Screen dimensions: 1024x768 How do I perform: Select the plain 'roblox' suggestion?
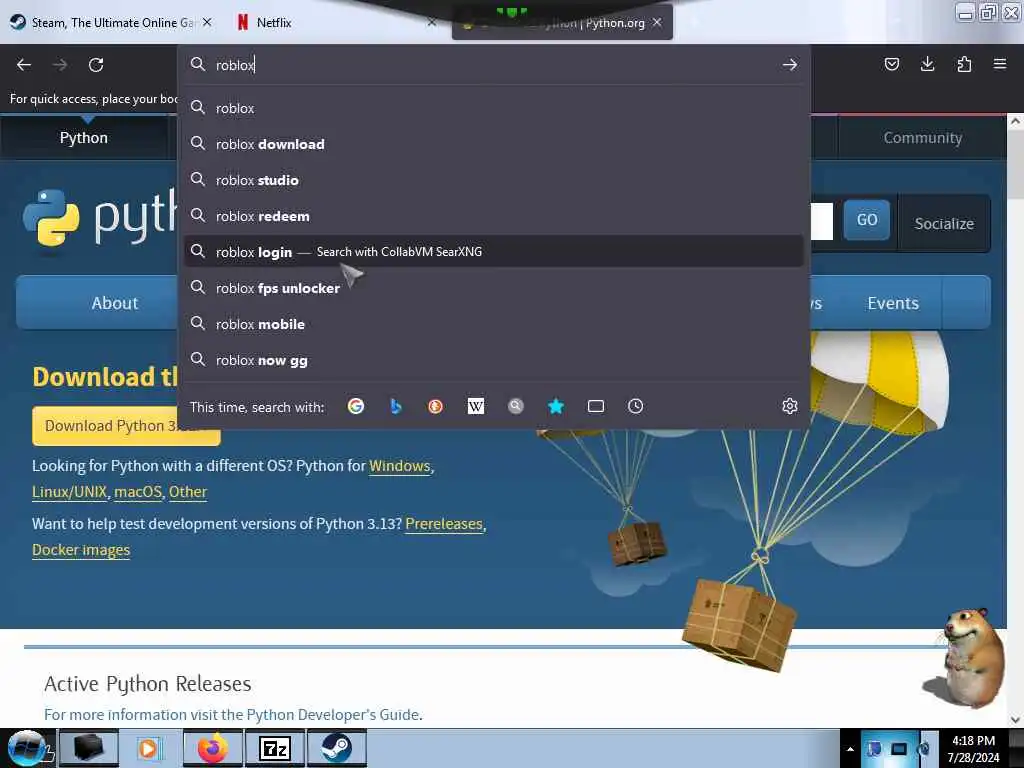[494, 108]
